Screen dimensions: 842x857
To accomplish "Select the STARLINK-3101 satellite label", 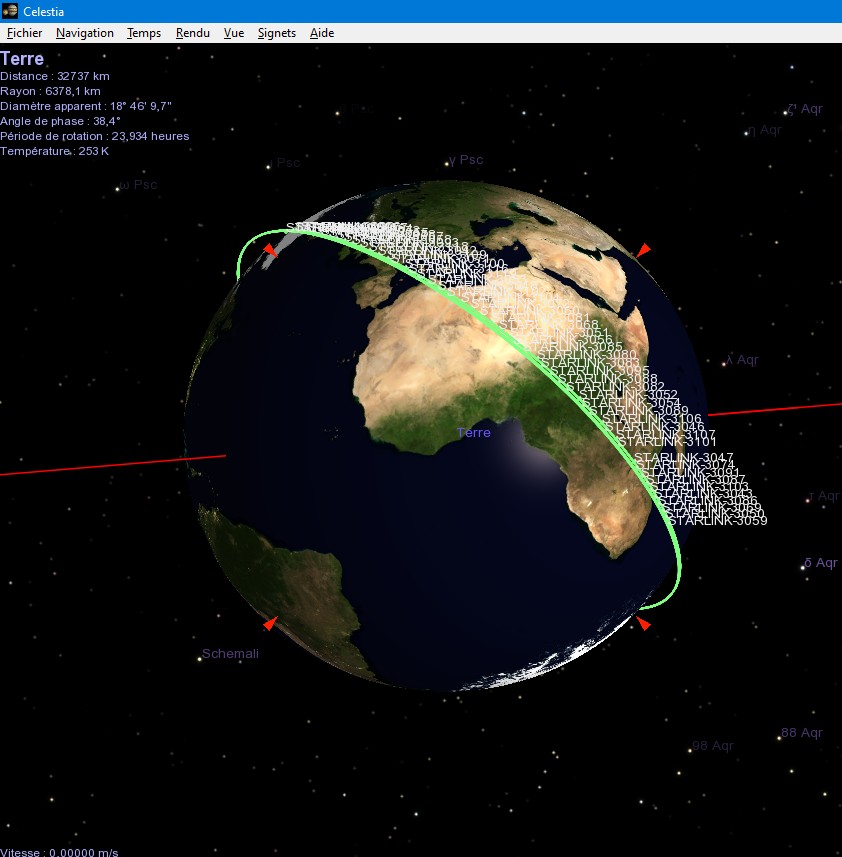I will pyautogui.click(x=667, y=441).
